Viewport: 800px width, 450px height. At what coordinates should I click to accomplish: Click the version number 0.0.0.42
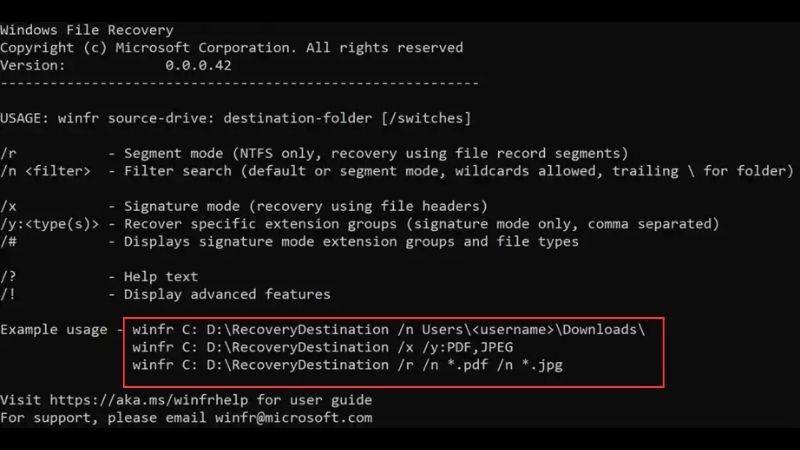pos(198,65)
